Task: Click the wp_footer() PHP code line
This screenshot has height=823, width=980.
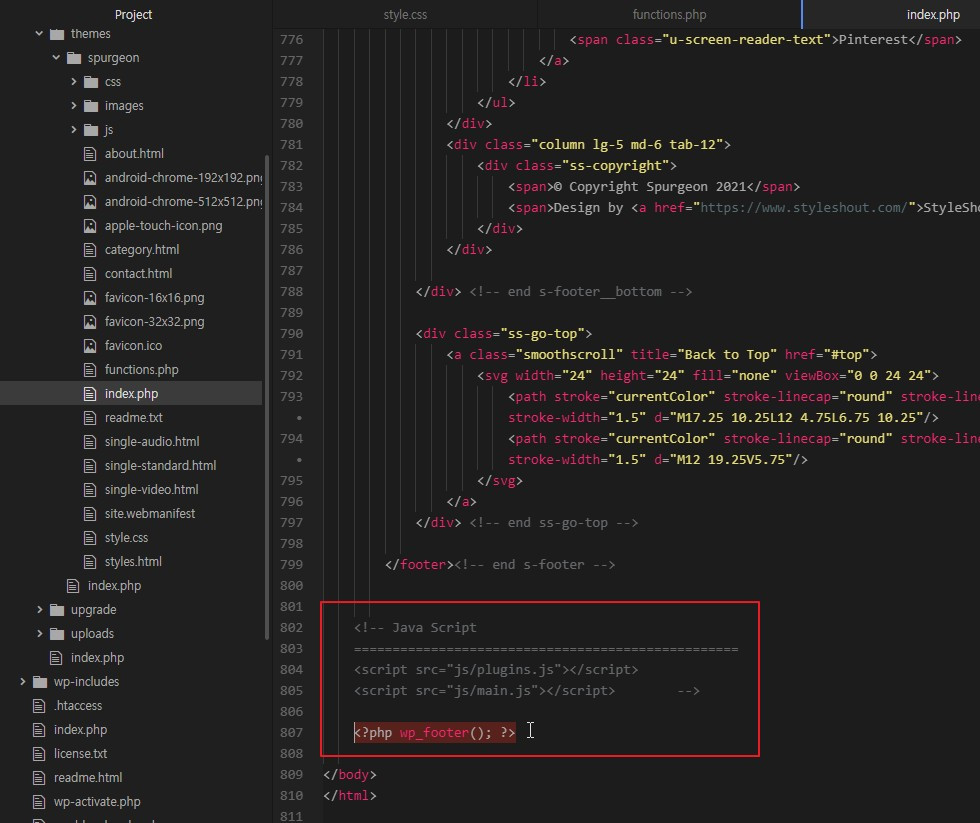Action: [x=435, y=732]
